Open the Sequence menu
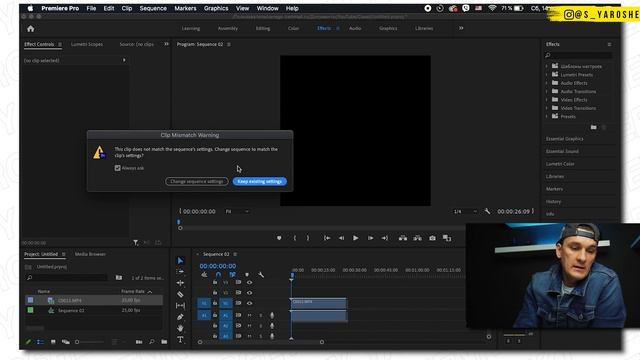This screenshot has height=360, width=640. 153,8
